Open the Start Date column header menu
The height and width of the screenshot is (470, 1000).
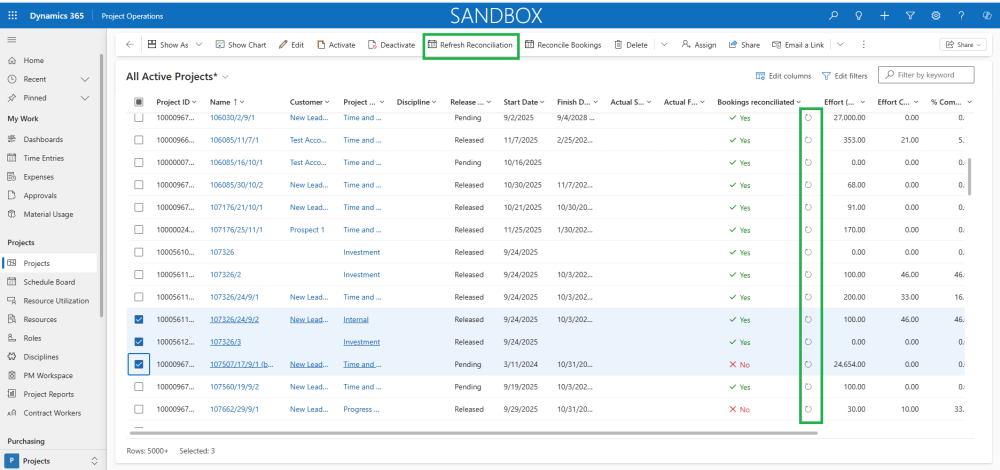524,102
